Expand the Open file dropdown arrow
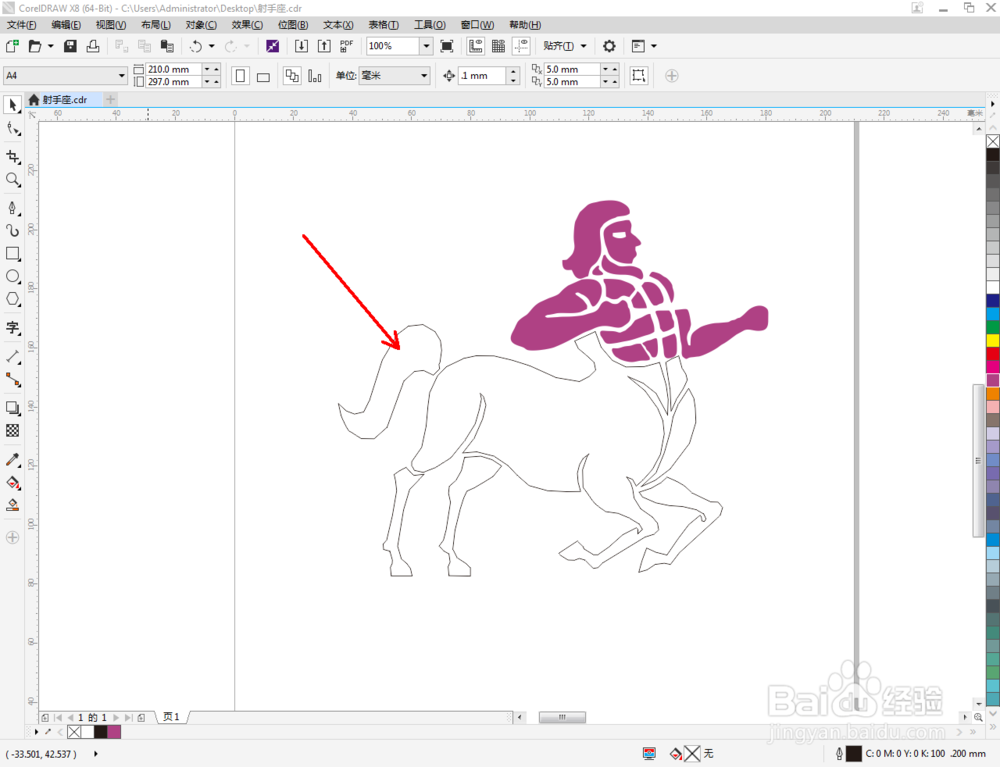 [50, 46]
